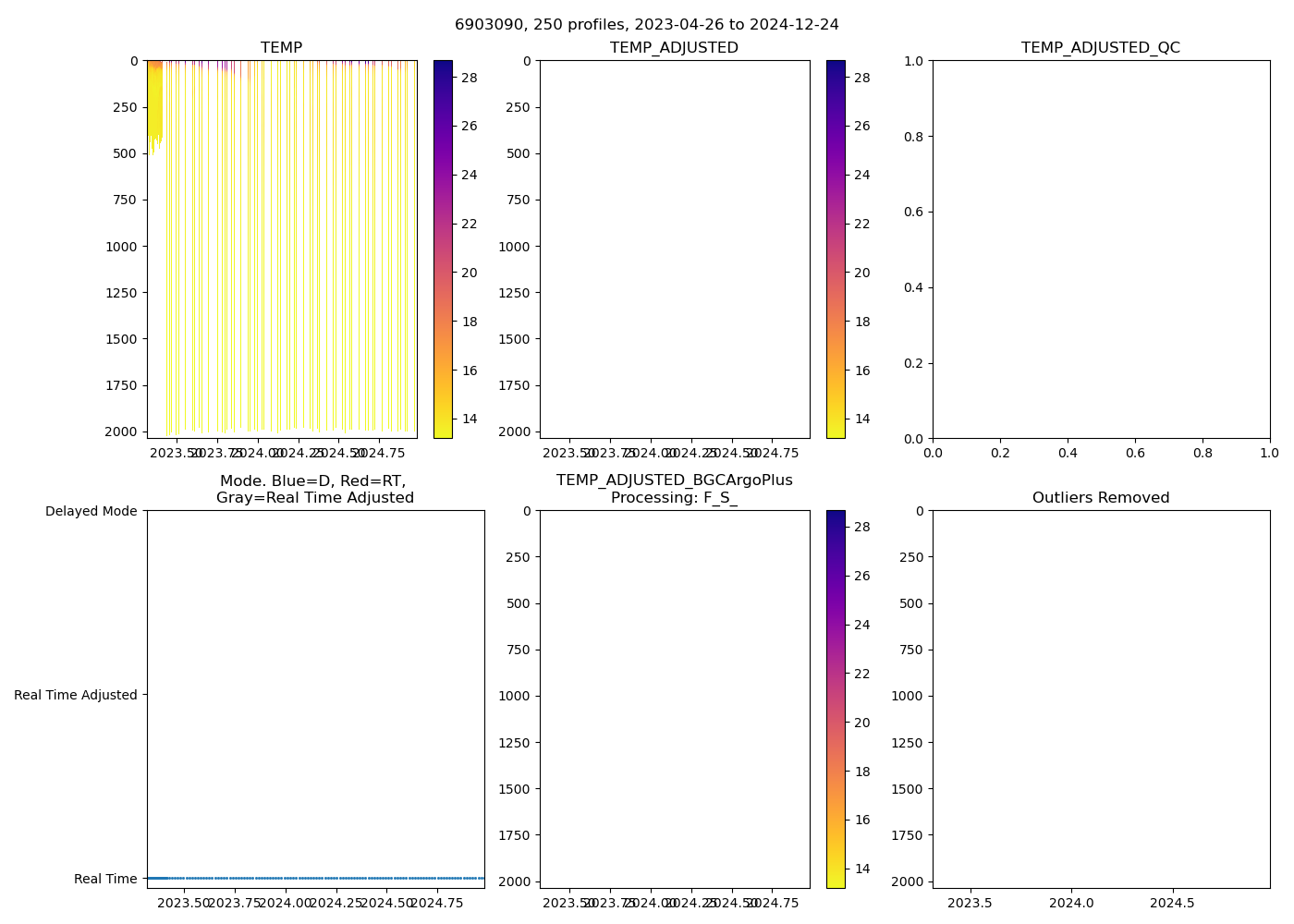Click the colorbar beside the TEMP_ADJUSTED plot
The height and width of the screenshot is (924, 1294).
click(836, 249)
